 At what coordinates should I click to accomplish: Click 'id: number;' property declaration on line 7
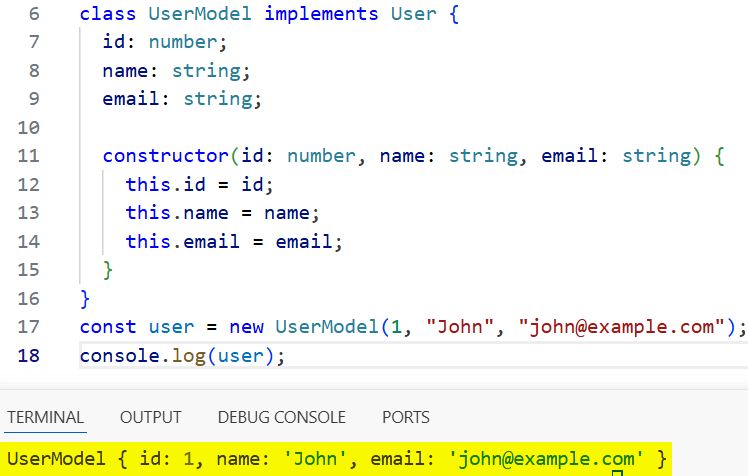(165, 42)
